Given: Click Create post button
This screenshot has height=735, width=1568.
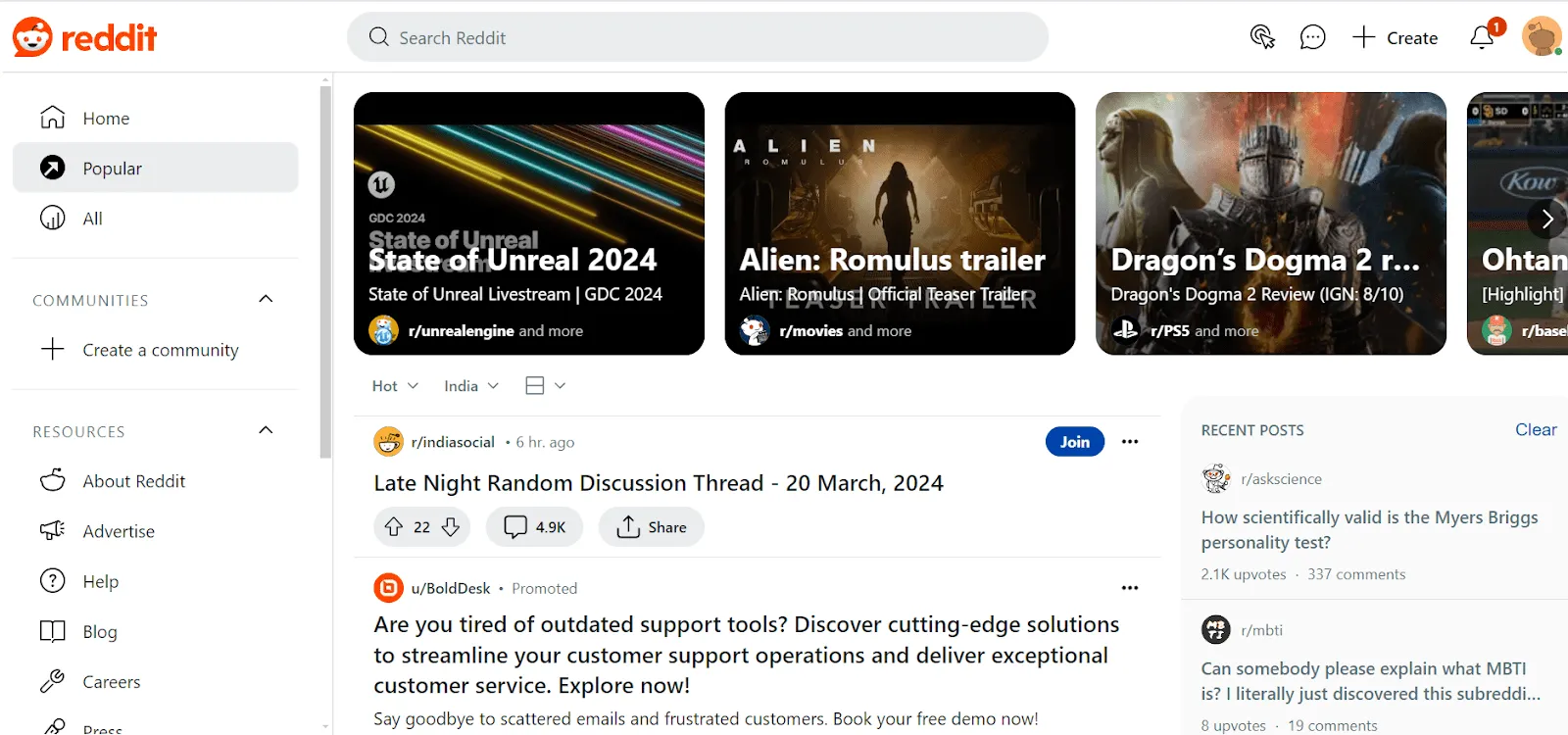Looking at the screenshot, I should [1395, 37].
